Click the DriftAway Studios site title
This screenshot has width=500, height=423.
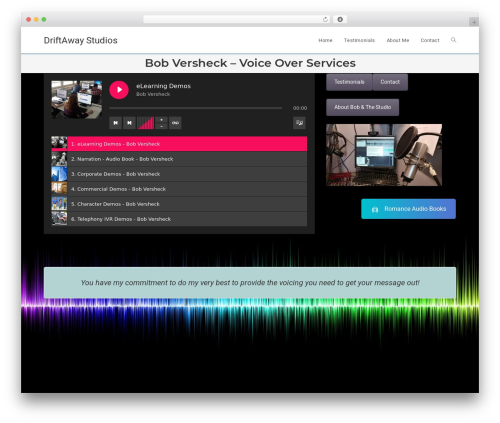(x=80, y=40)
